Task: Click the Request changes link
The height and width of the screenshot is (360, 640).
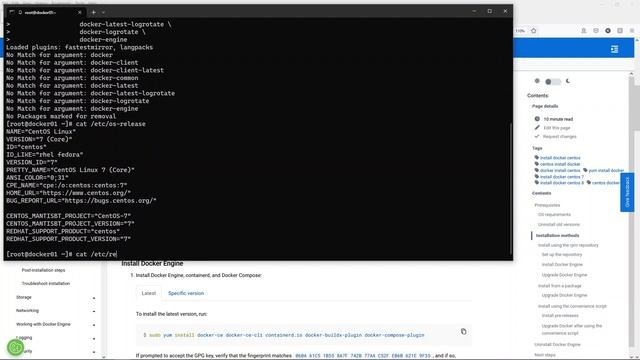Action: (x=560, y=136)
